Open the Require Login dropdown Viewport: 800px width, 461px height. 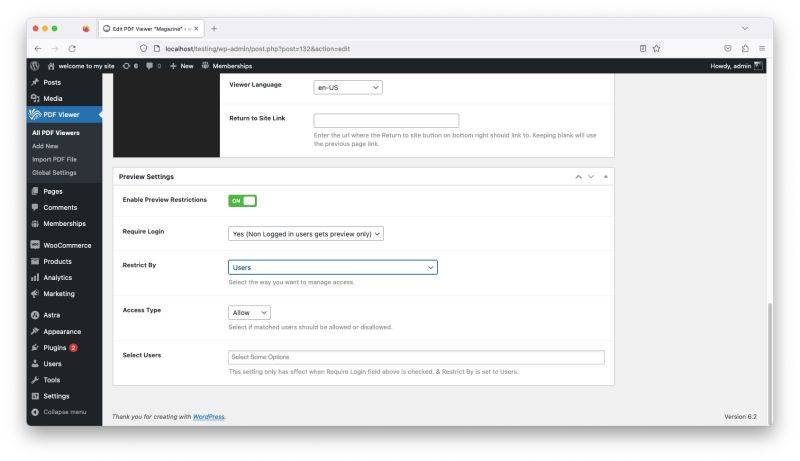[x=306, y=234]
